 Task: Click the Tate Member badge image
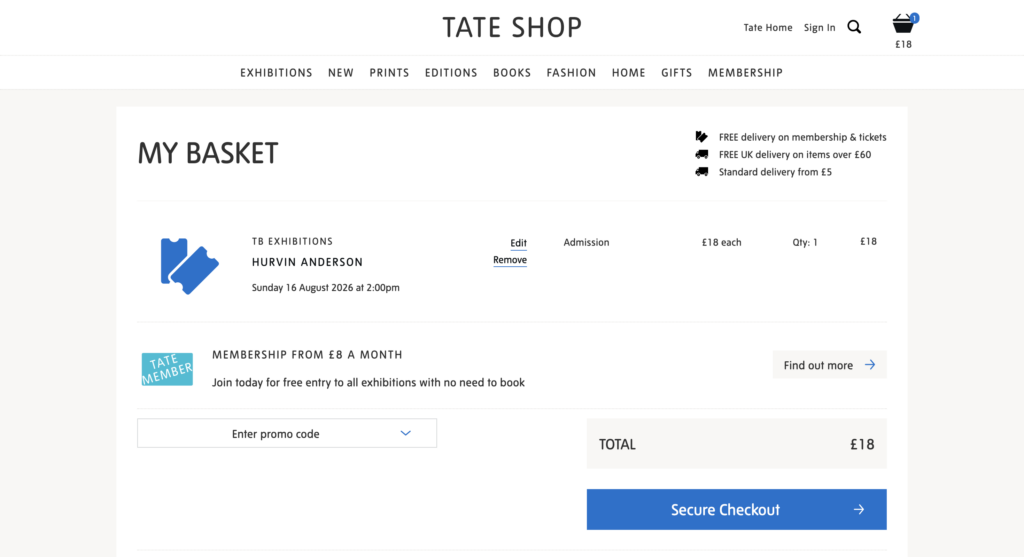[167, 369]
